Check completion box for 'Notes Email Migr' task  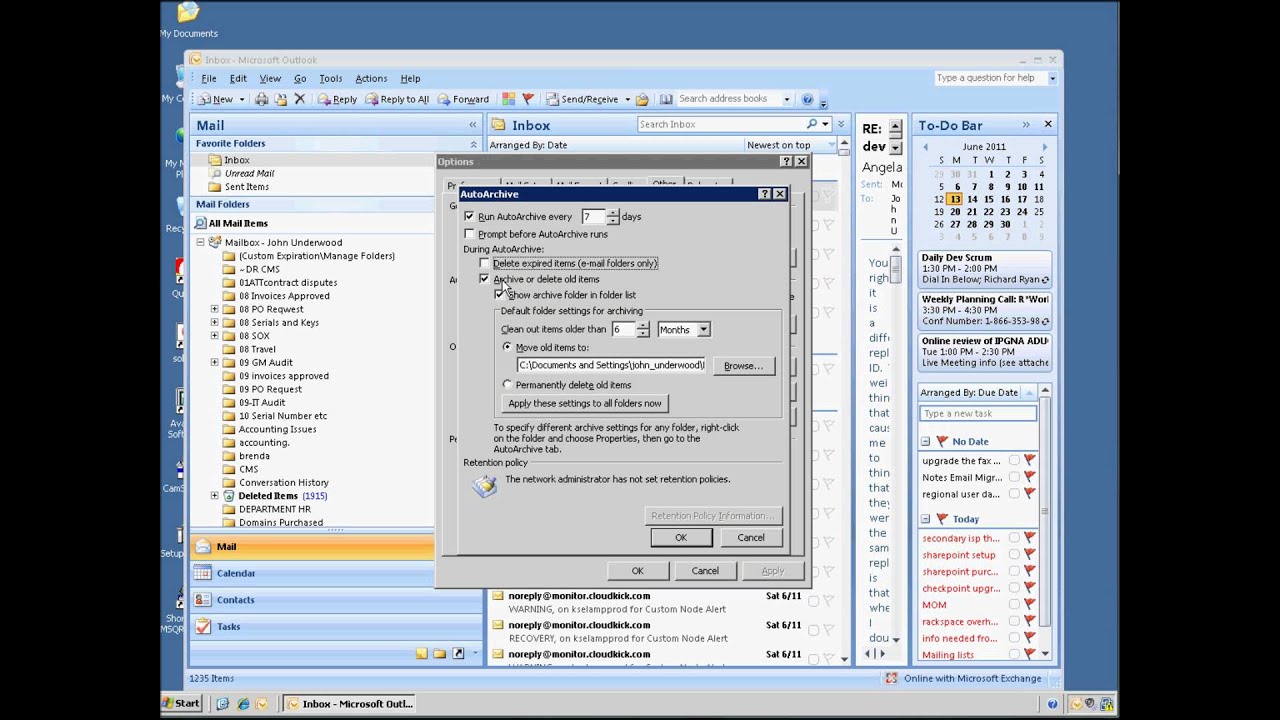[x=1014, y=477]
